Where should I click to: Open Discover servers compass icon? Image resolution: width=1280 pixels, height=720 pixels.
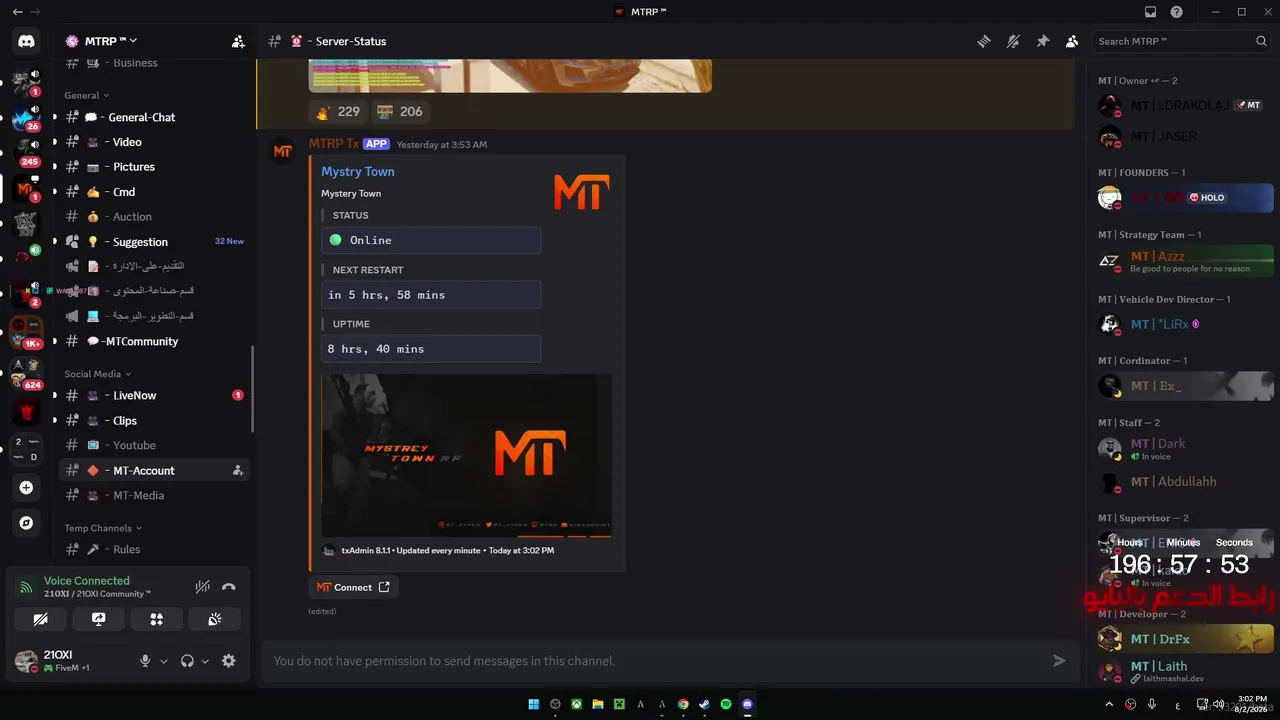[26, 522]
